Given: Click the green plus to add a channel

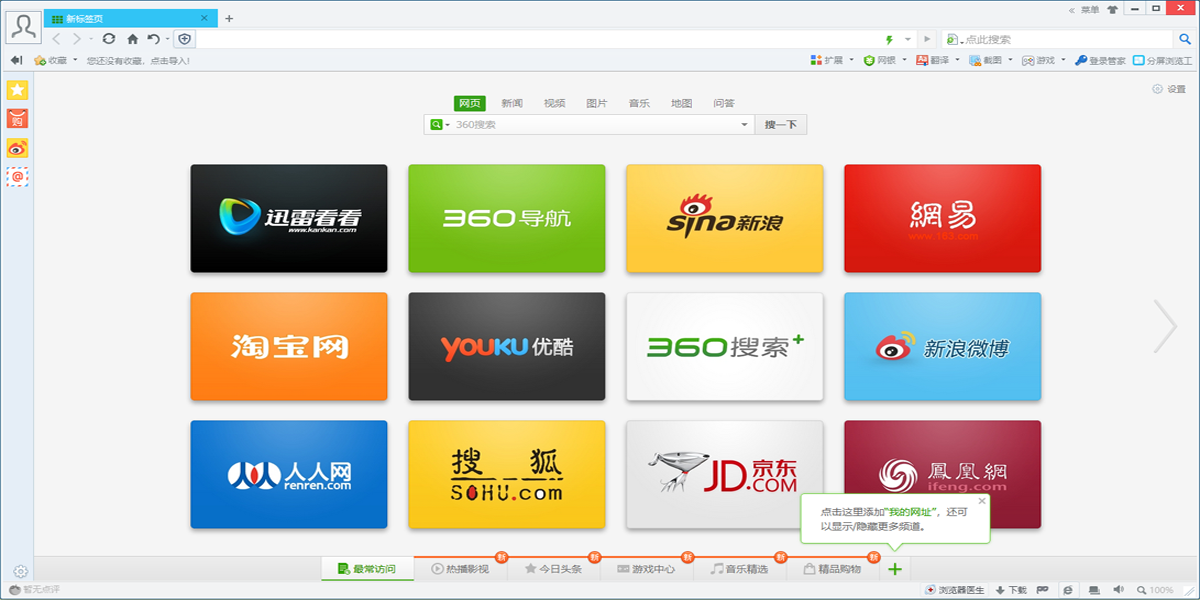Looking at the screenshot, I should coord(895,569).
